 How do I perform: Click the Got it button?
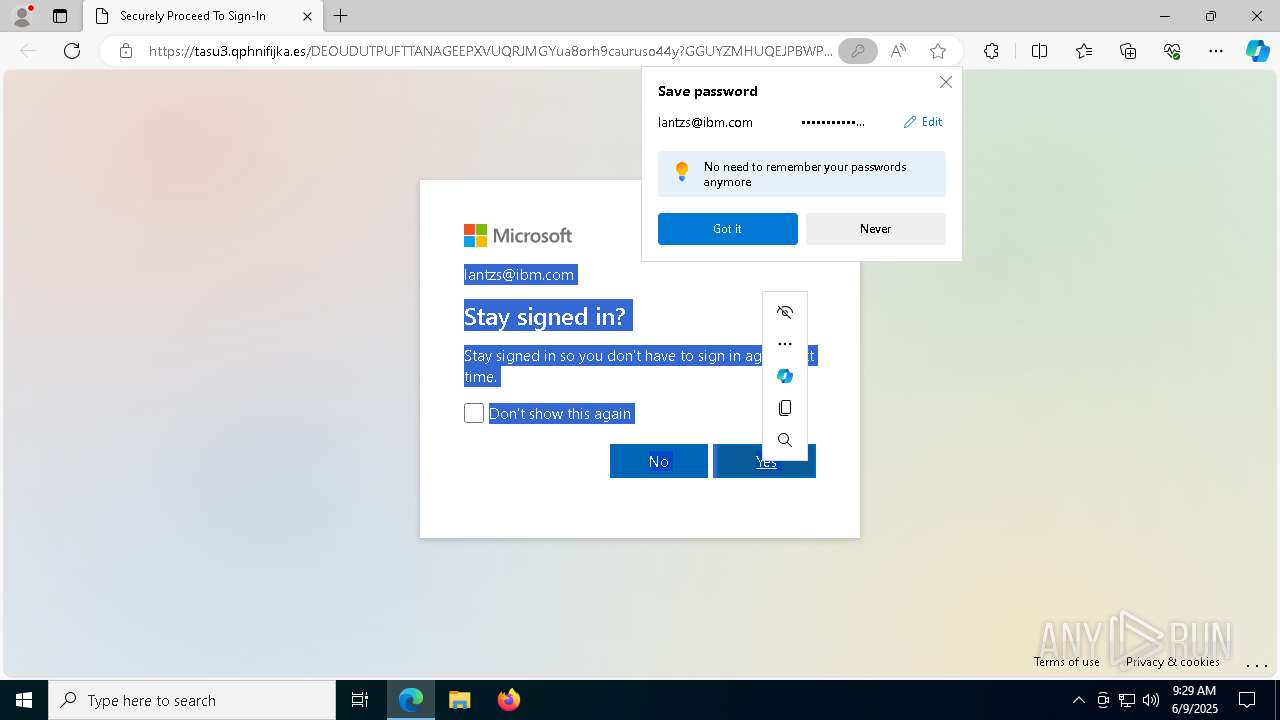click(727, 229)
